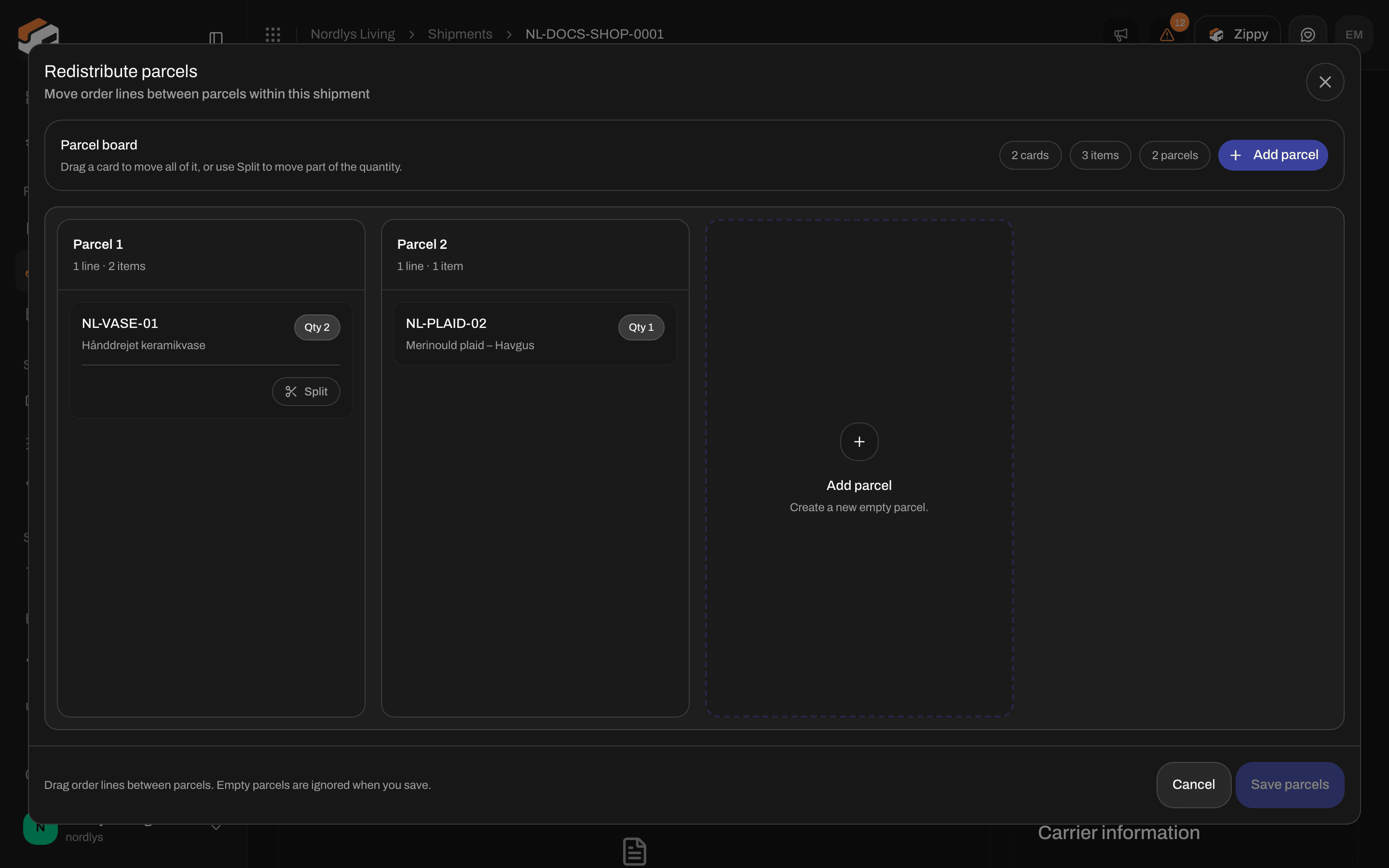Click the blue Add parcel button
The width and height of the screenshot is (1389, 868).
(1272, 155)
